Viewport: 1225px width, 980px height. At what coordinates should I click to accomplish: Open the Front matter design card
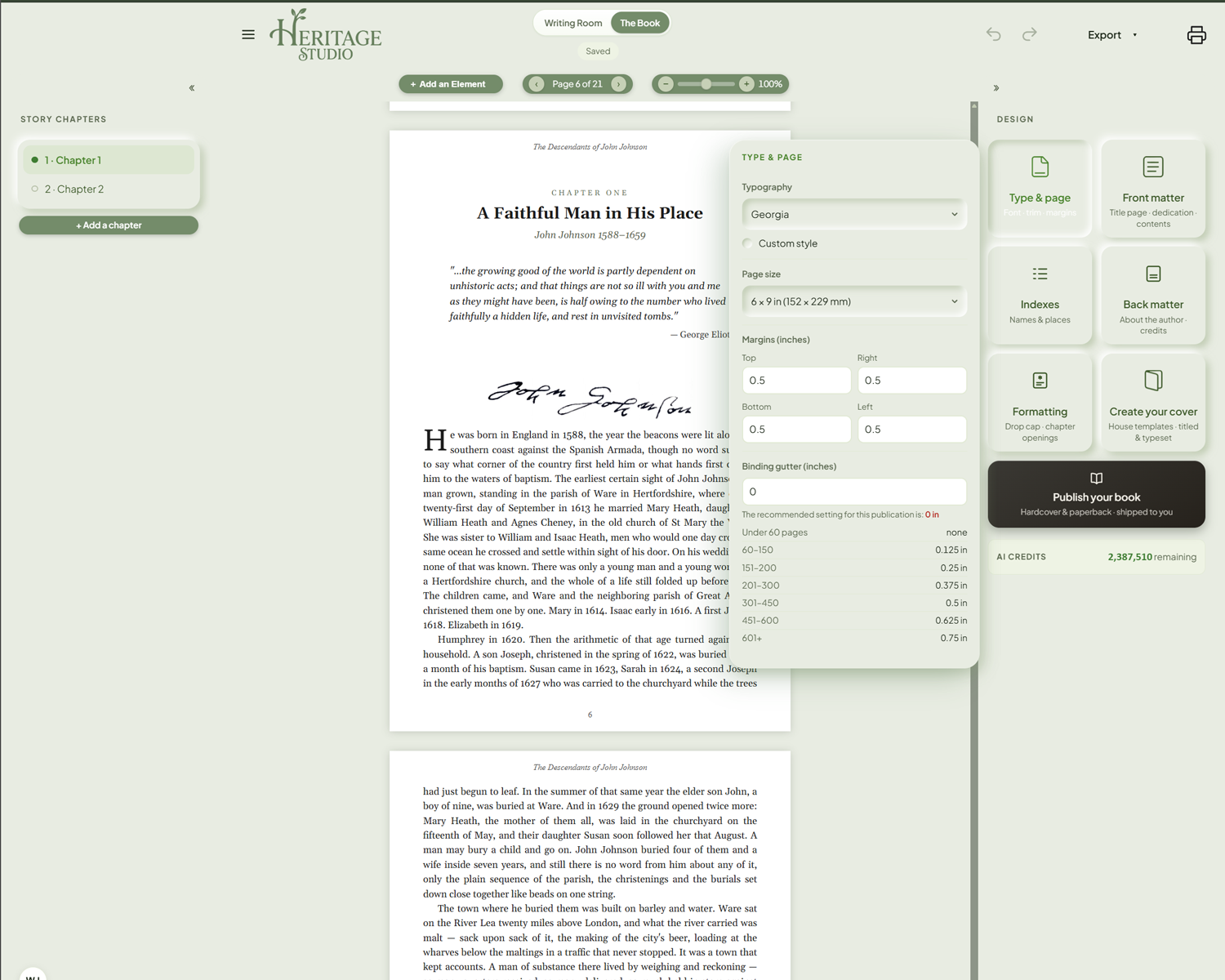click(1153, 188)
